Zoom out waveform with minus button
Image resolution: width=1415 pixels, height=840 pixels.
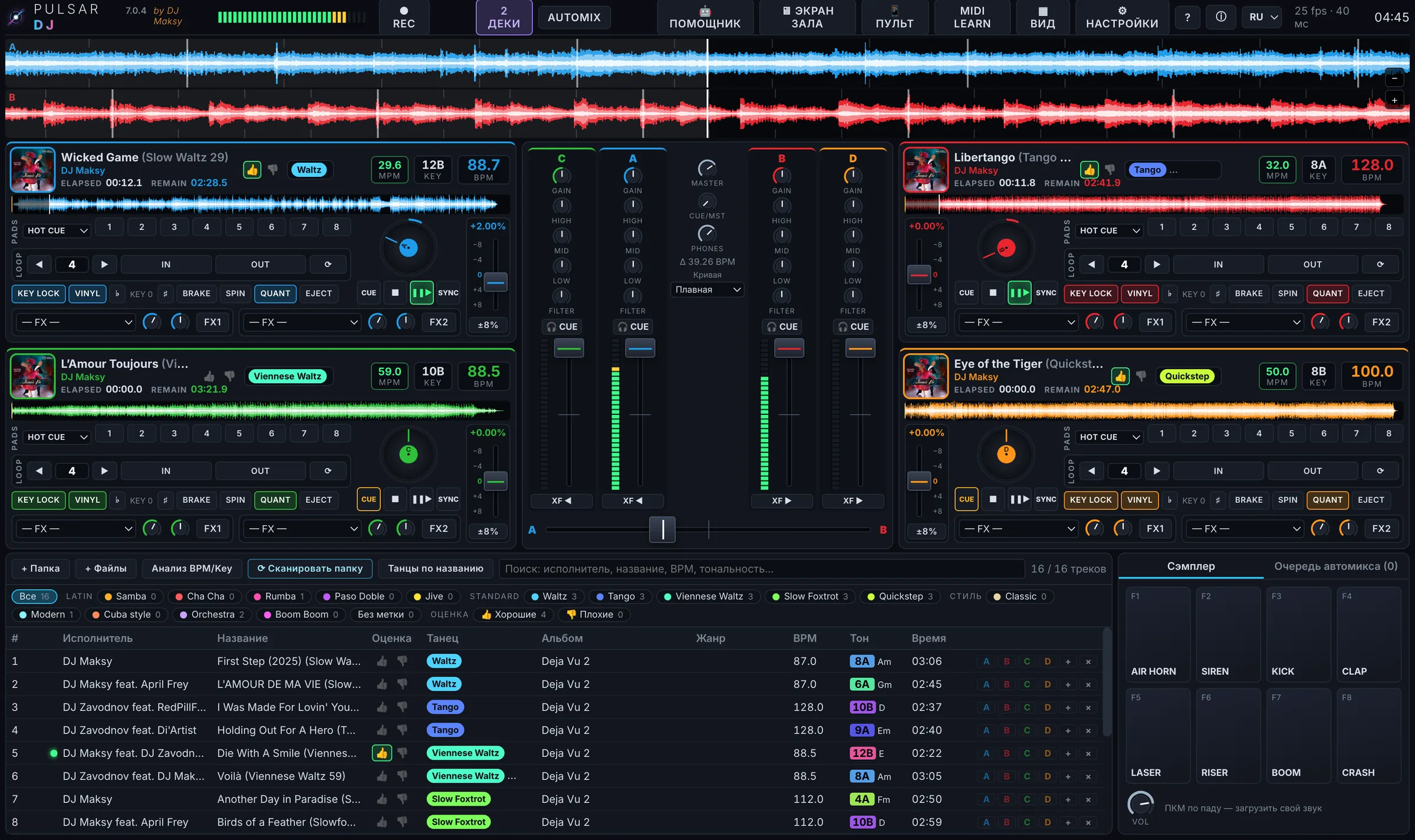(x=1394, y=78)
